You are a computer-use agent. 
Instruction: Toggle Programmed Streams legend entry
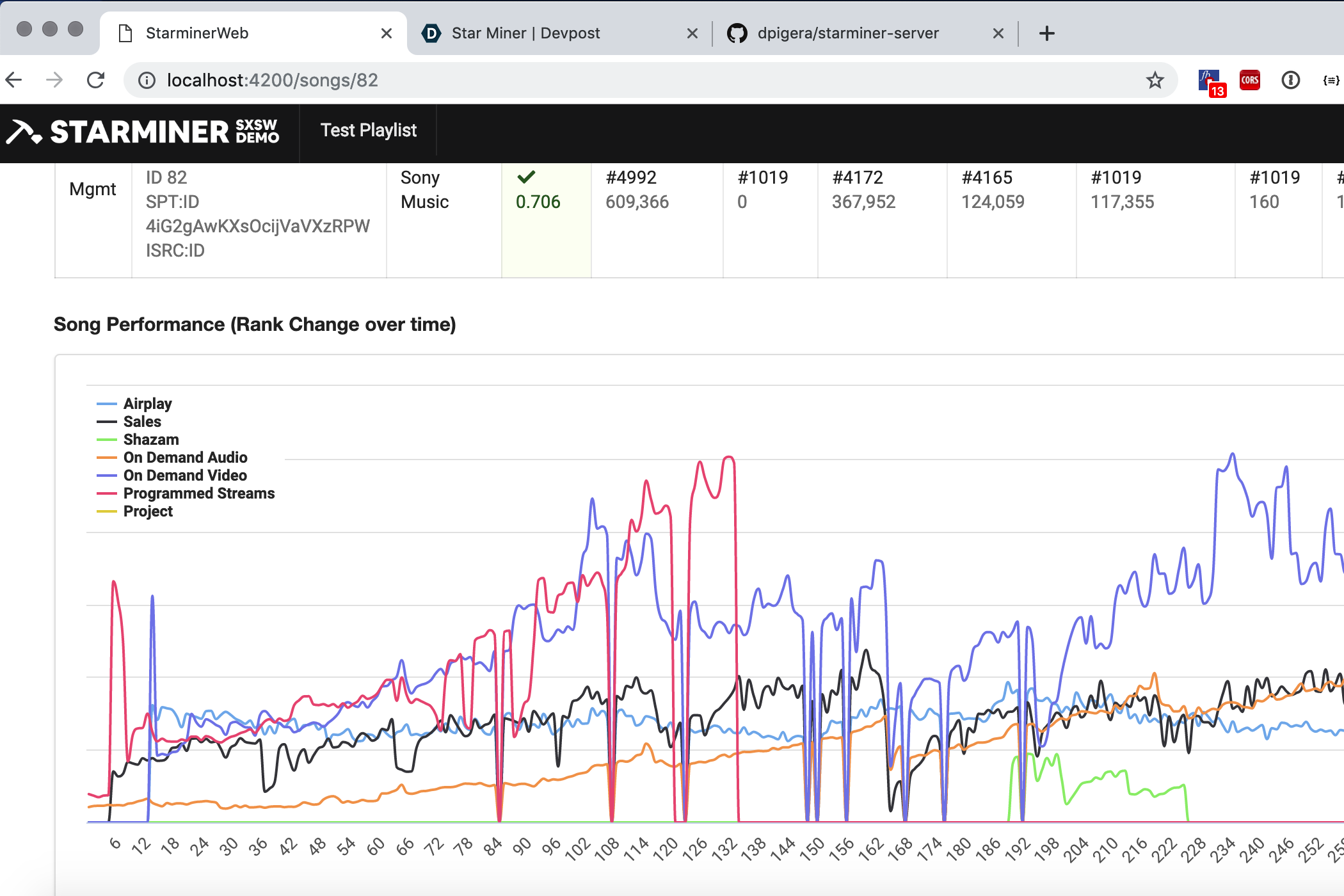click(x=198, y=493)
